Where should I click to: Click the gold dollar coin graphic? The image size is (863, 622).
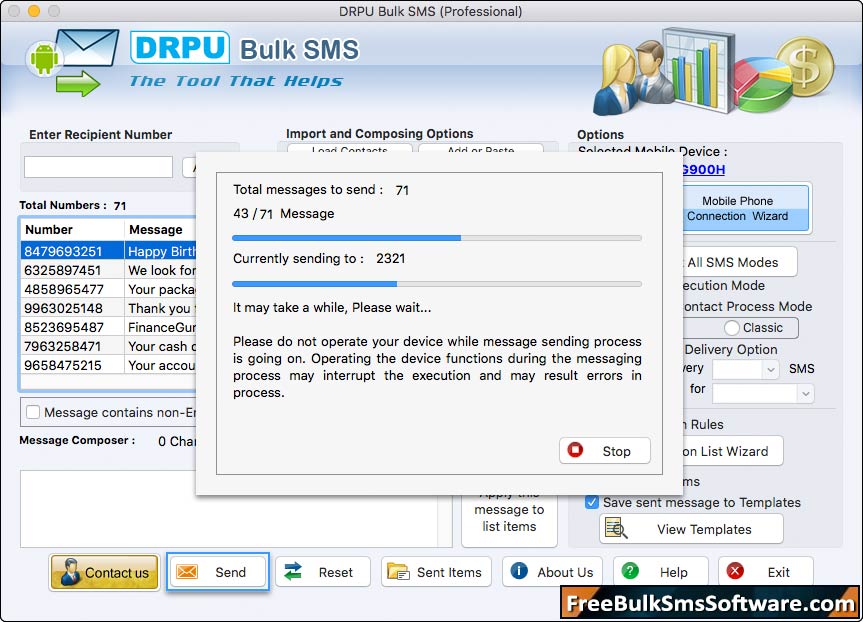[x=805, y=67]
